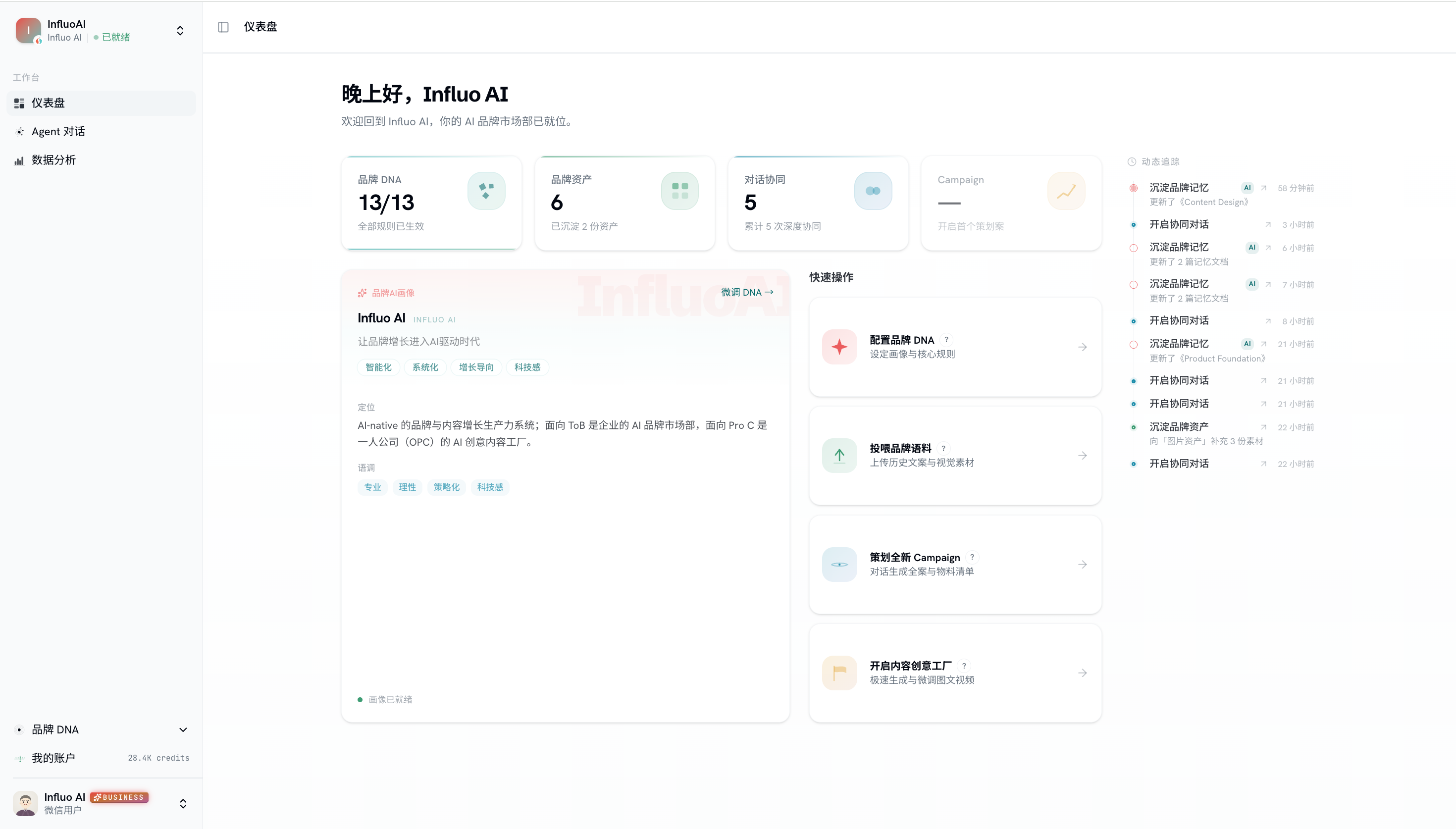Toggle the sidebar panel icon
1456x829 pixels.
point(223,27)
